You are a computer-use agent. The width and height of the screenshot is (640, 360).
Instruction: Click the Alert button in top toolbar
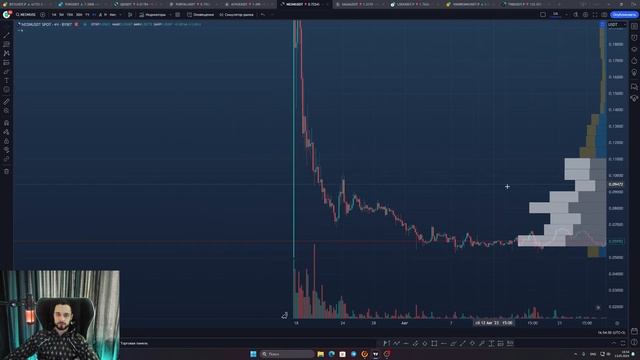click(200, 15)
